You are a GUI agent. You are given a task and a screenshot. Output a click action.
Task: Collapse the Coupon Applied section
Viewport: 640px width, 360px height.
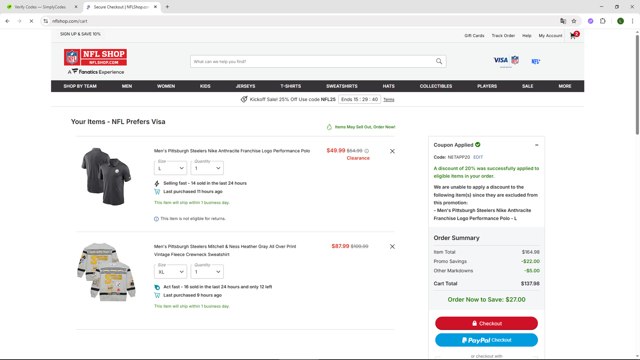coord(537,145)
